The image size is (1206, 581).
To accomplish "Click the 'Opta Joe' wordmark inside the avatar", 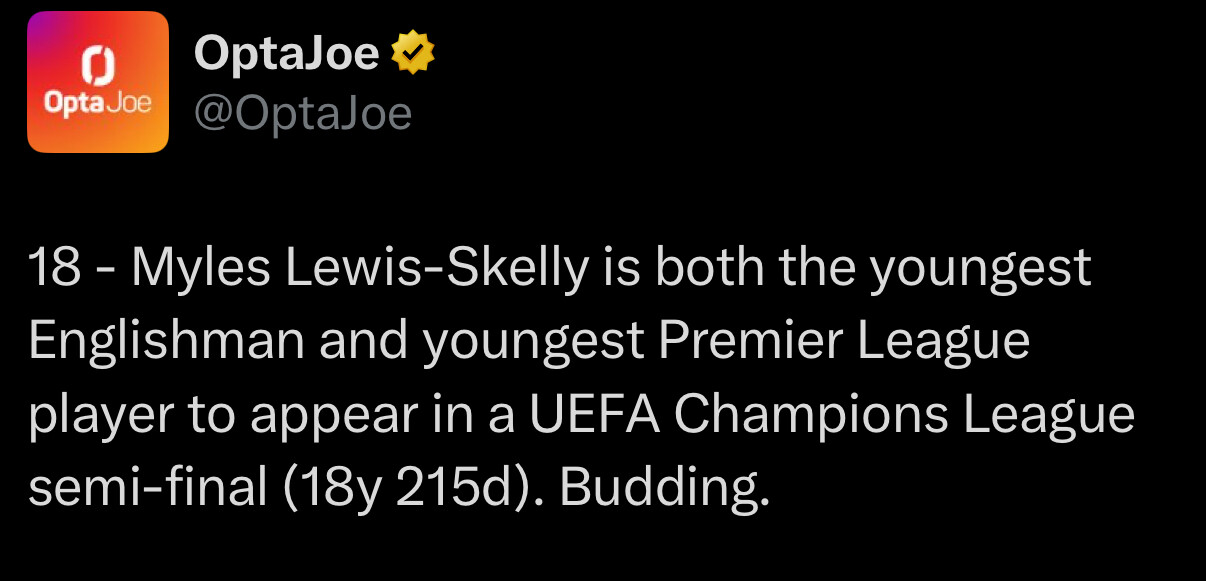I will click(98, 104).
